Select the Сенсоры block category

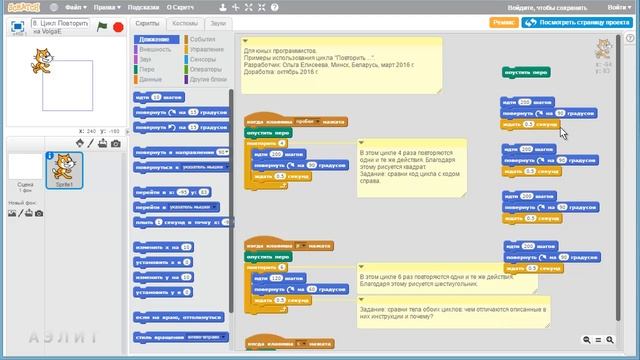206,59
